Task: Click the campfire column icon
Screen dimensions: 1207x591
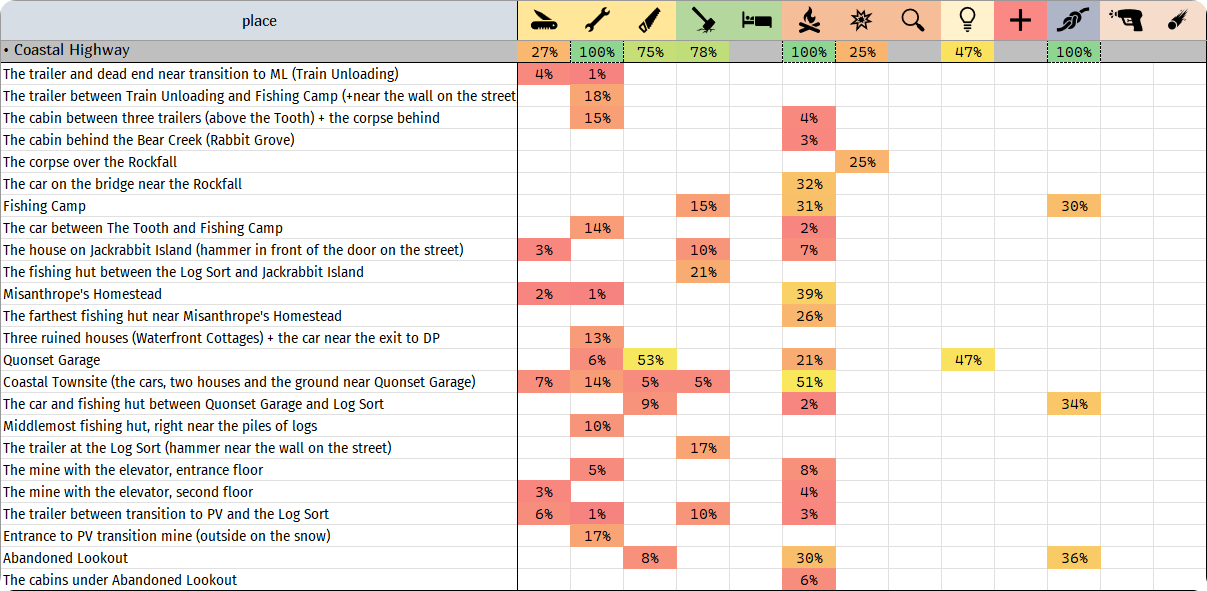Action: tap(809, 20)
